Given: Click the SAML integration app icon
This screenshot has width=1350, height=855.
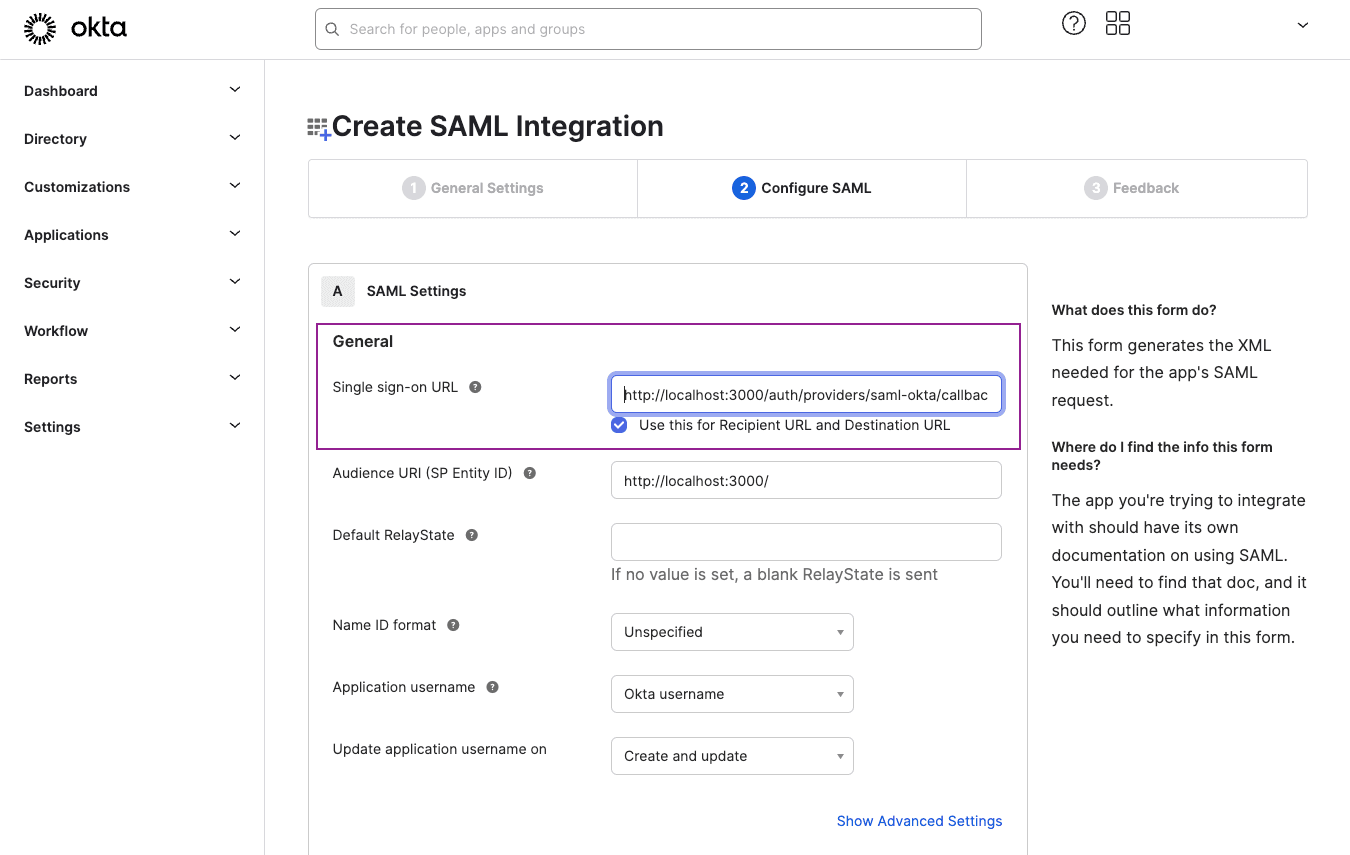Looking at the screenshot, I should (x=319, y=128).
